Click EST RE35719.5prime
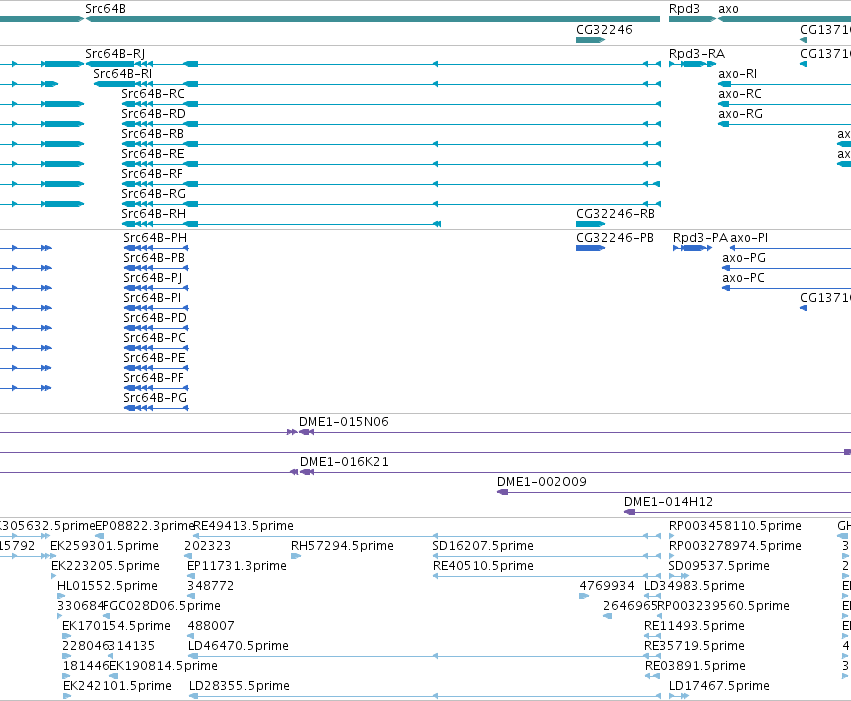This screenshot has width=851, height=701. tap(652, 656)
